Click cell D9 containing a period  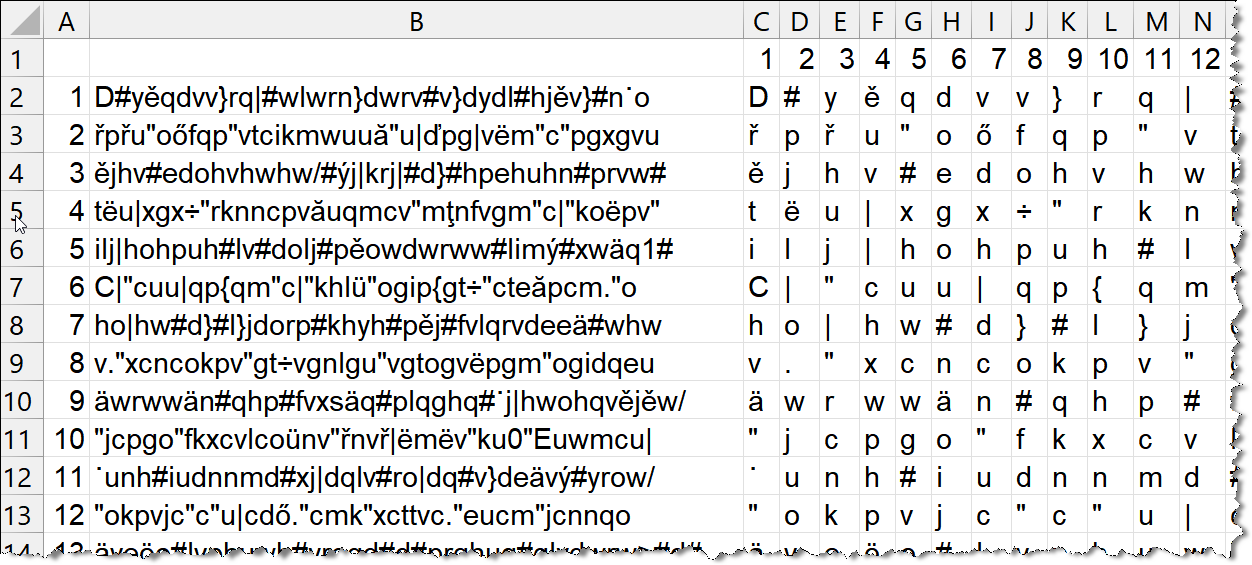click(799, 364)
